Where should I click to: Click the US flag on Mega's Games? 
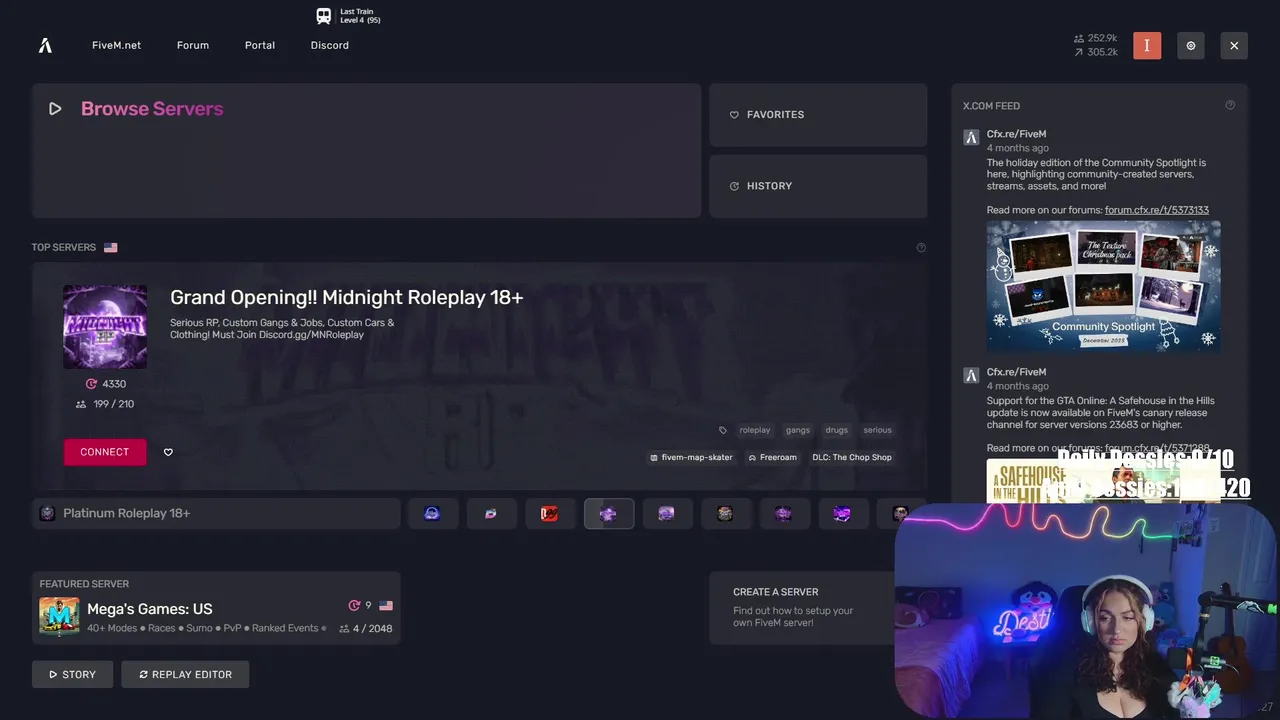[x=386, y=605]
